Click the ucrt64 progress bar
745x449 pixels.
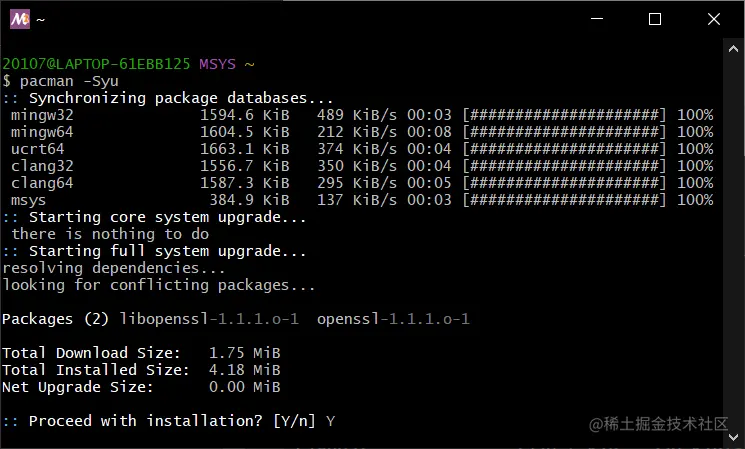(564, 149)
